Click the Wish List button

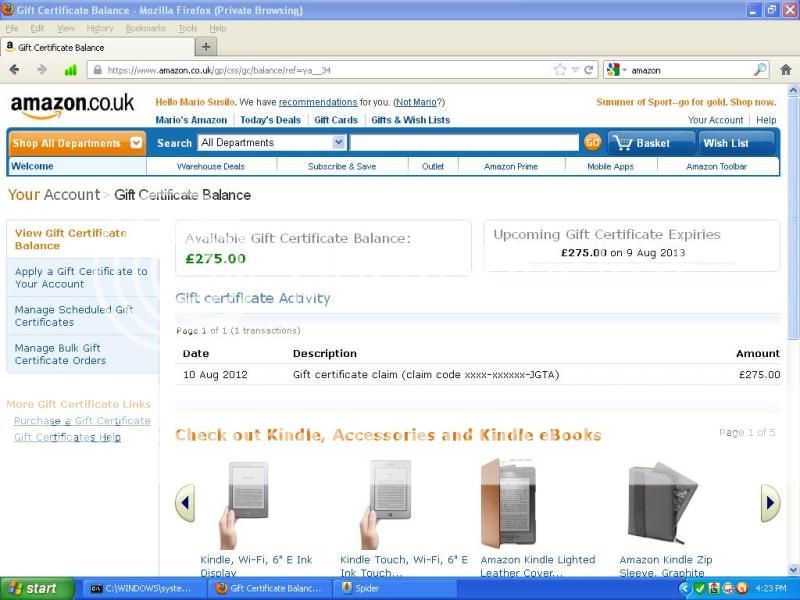[x=735, y=143]
